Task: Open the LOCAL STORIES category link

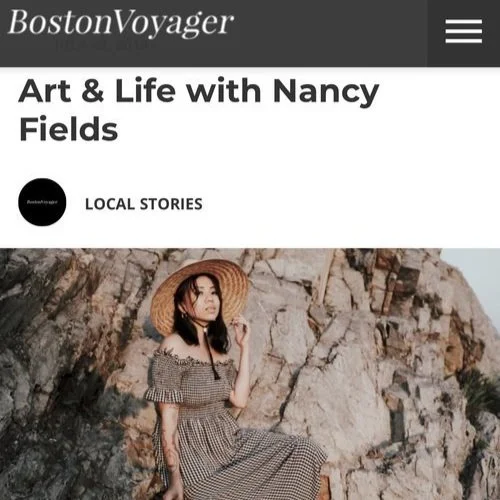Action: (144, 204)
